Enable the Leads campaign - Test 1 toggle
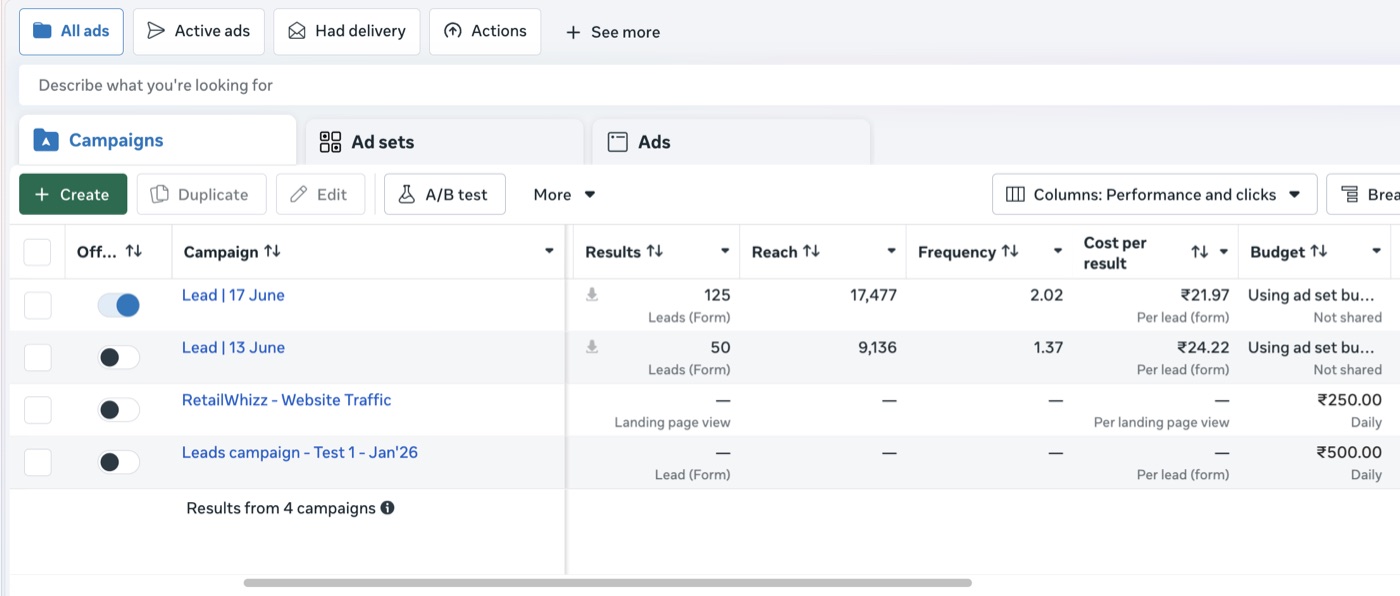Image resolution: width=1400 pixels, height=596 pixels. point(118,462)
